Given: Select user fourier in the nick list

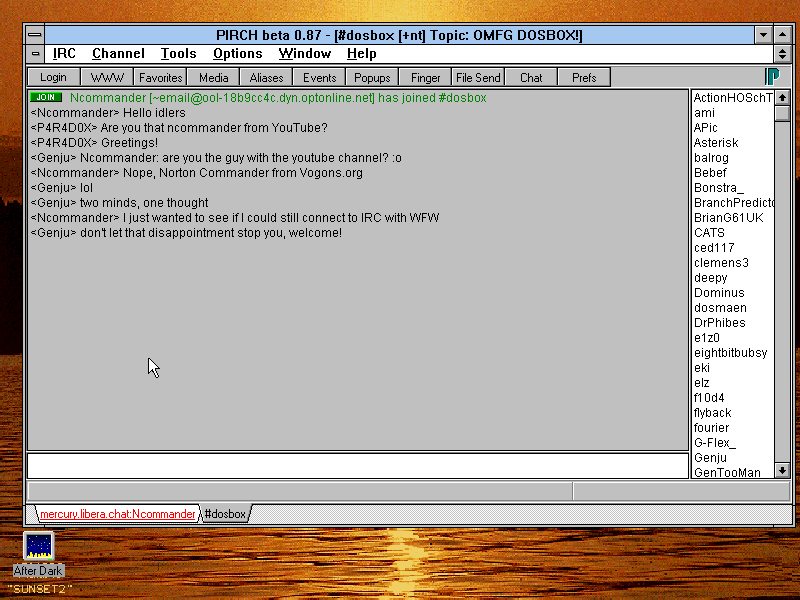Looking at the screenshot, I should point(733,428).
